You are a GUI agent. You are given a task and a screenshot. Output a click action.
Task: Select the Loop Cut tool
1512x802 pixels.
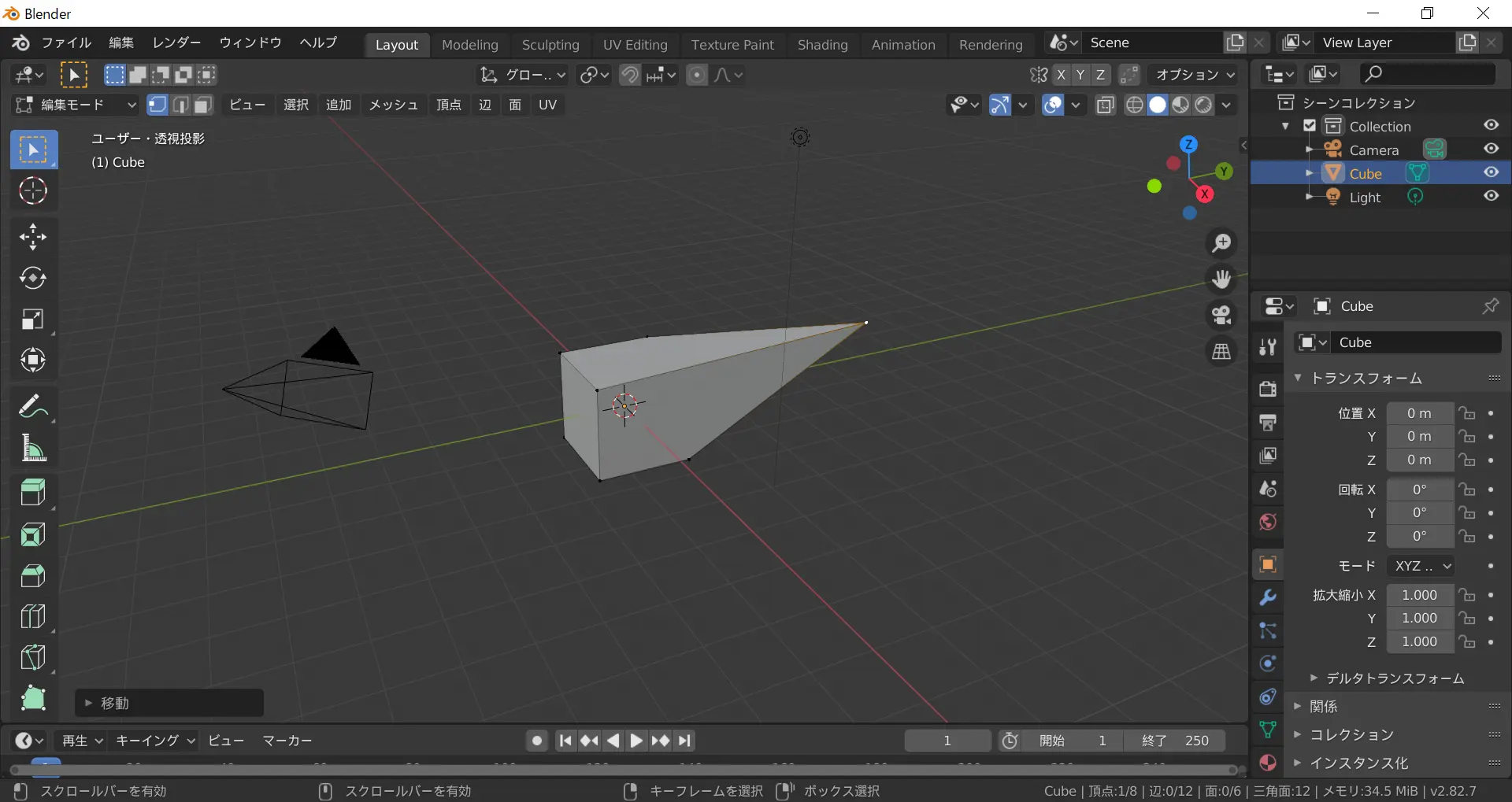click(33, 616)
